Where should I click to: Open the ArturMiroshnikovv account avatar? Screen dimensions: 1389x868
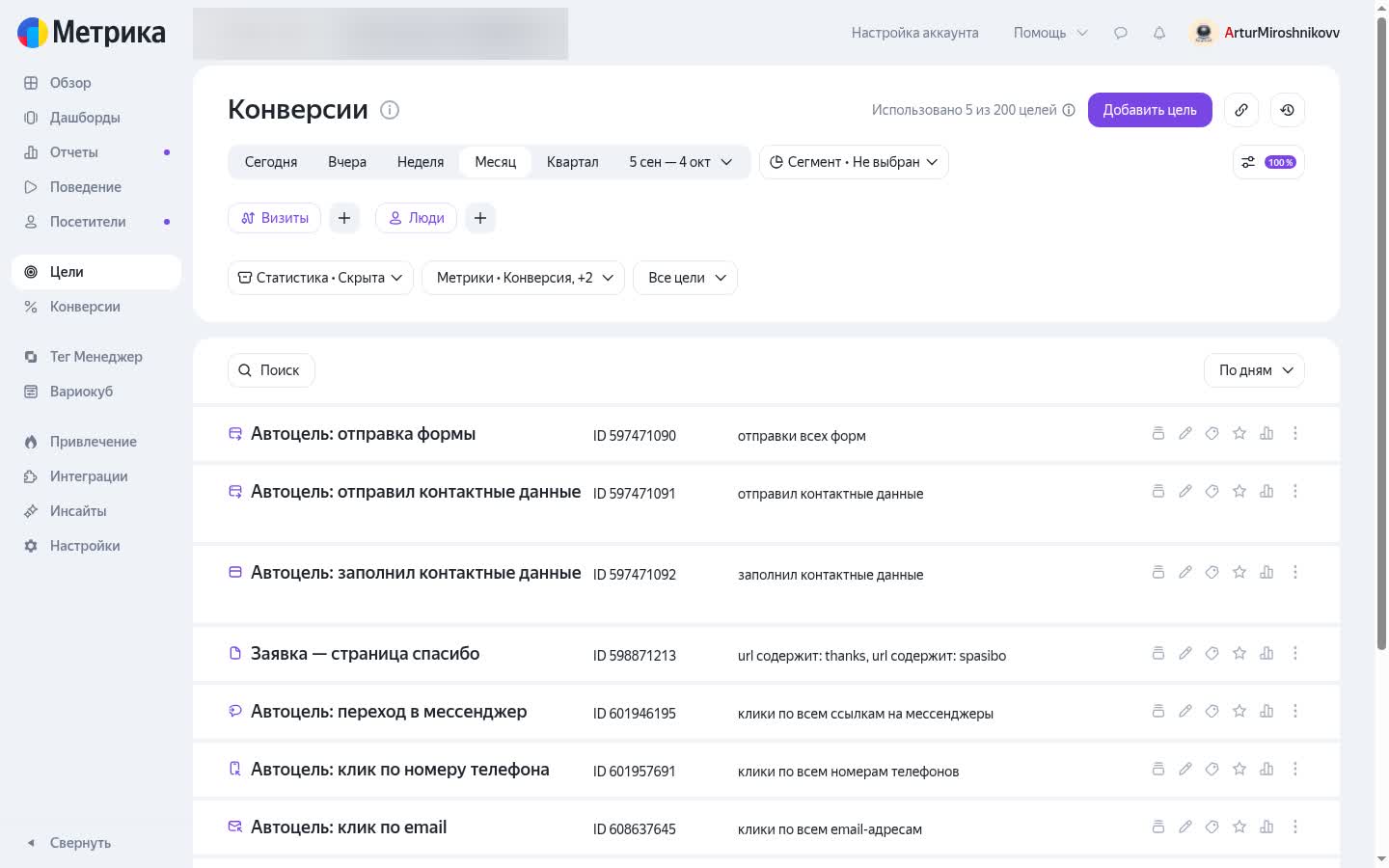(1203, 33)
